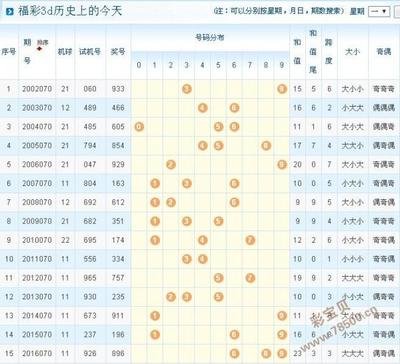Click ball 2 in row 2008070
Screen dimensions: 400x364
click(171, 202)
